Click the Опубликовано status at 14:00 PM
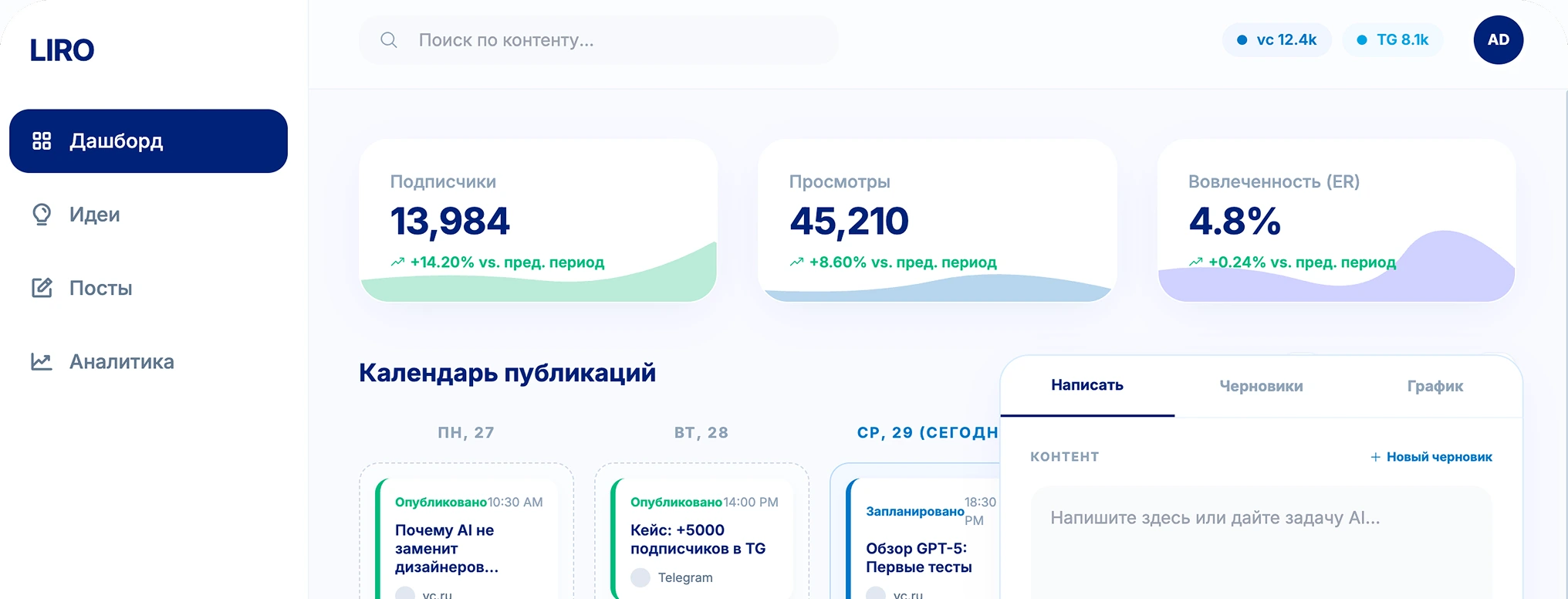 coord(676,503)
